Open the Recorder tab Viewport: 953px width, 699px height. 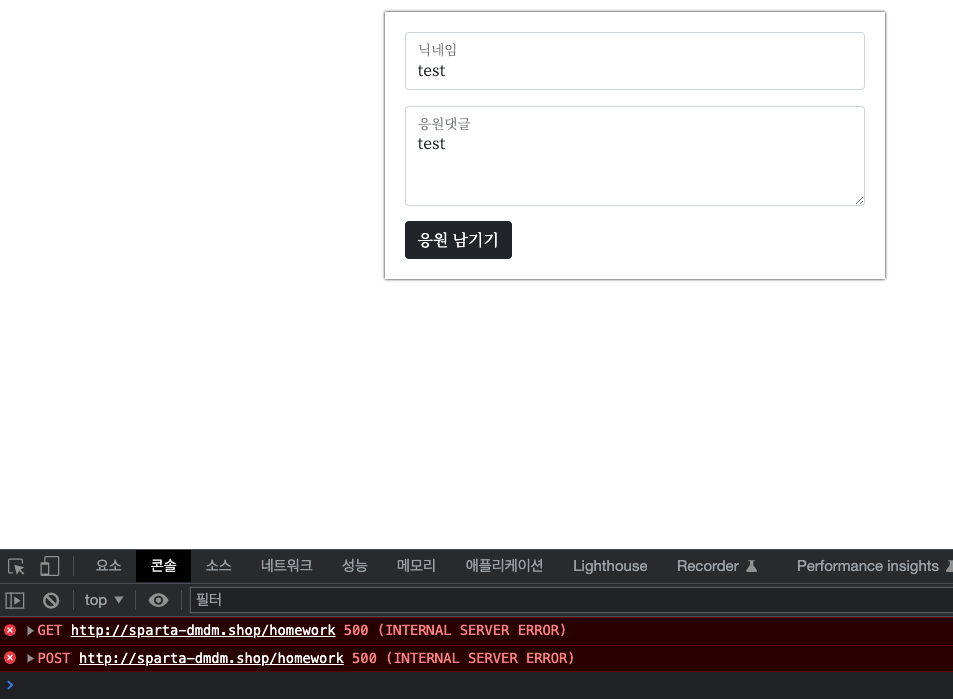[x=717, y=566]
